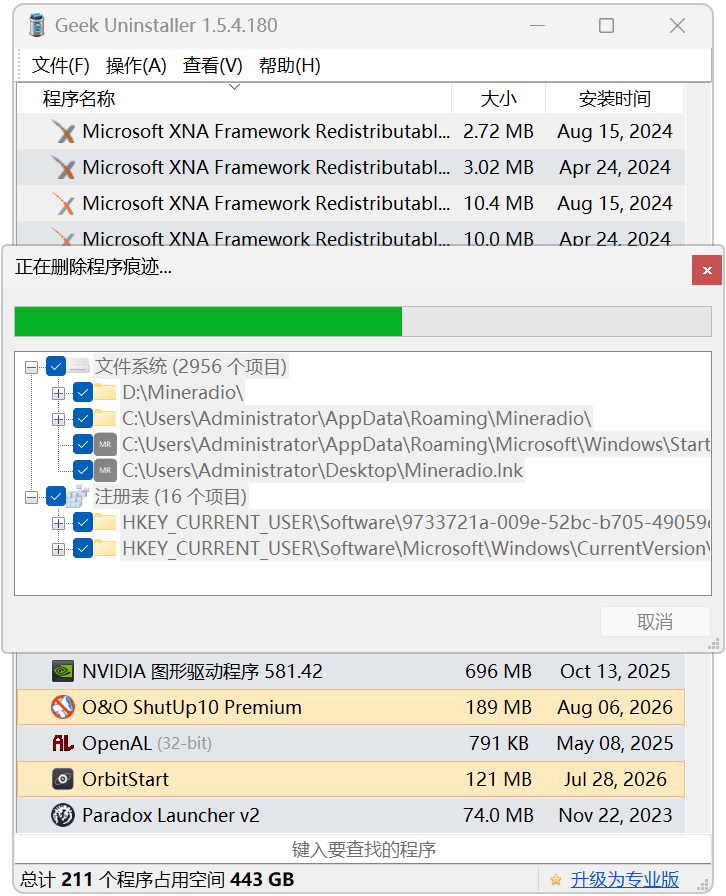Open the 帮助(H) menu
The width and height of the screenshot is (726, 896).
coord(289,65)
